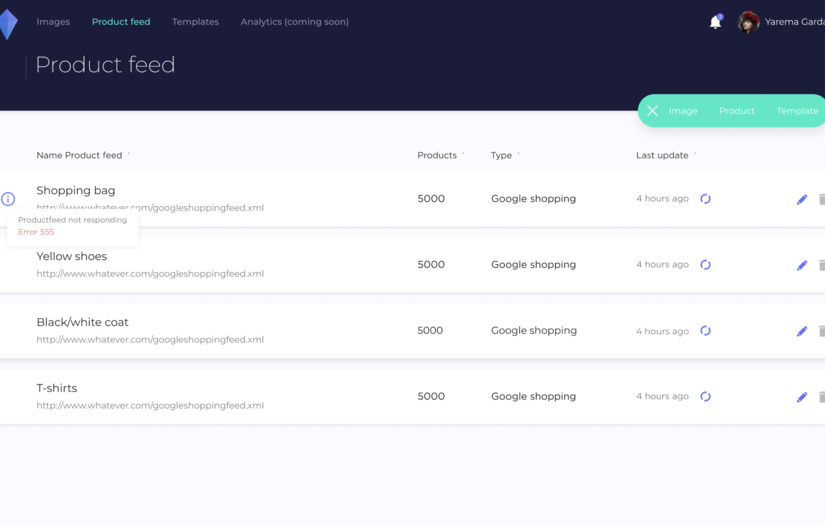Screen dimensions: 825x525
Task: Select 5000 products in T-shirts row
Action: click(431, 397)
